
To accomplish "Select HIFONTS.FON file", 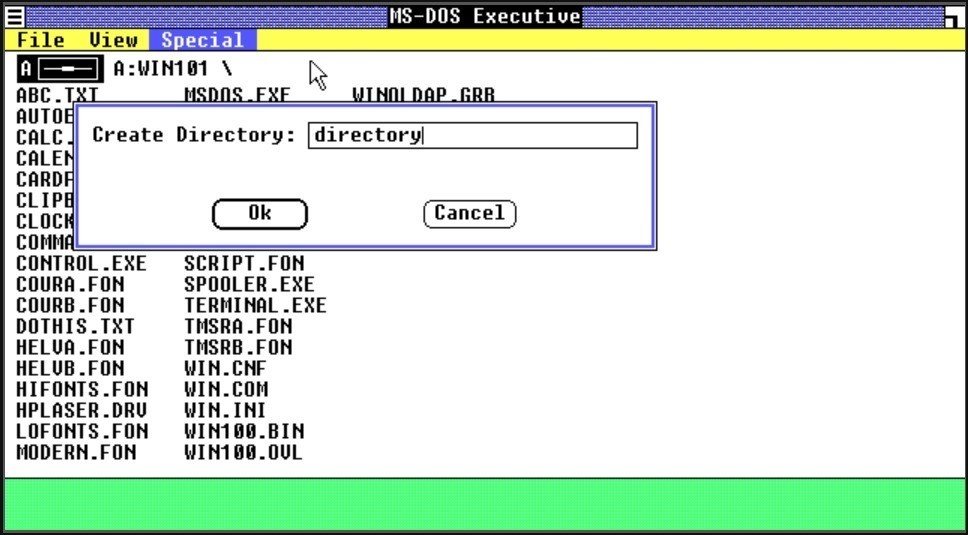I will pyautogui.click(x=82, y=389).
